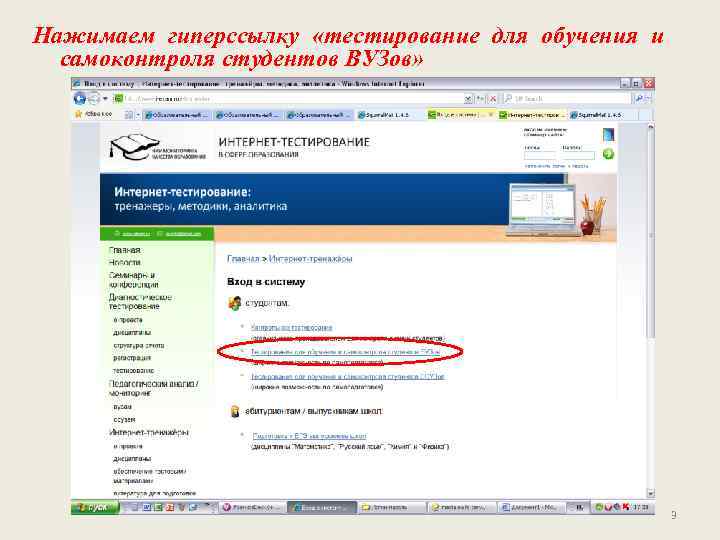Viewport: 720px width, 540px height.
Task: Click breadcrumb link Интернет-тренажёры
Action: (x=310, y=259)
